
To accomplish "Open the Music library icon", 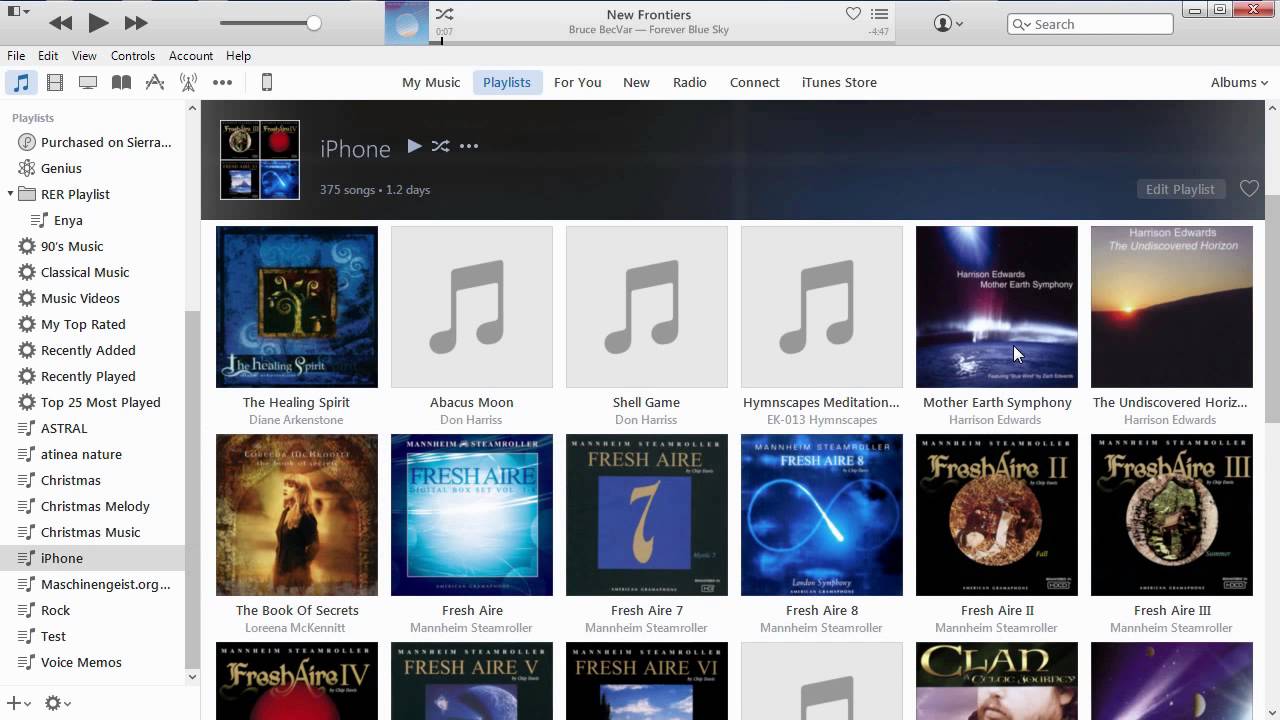I will 20,83.
